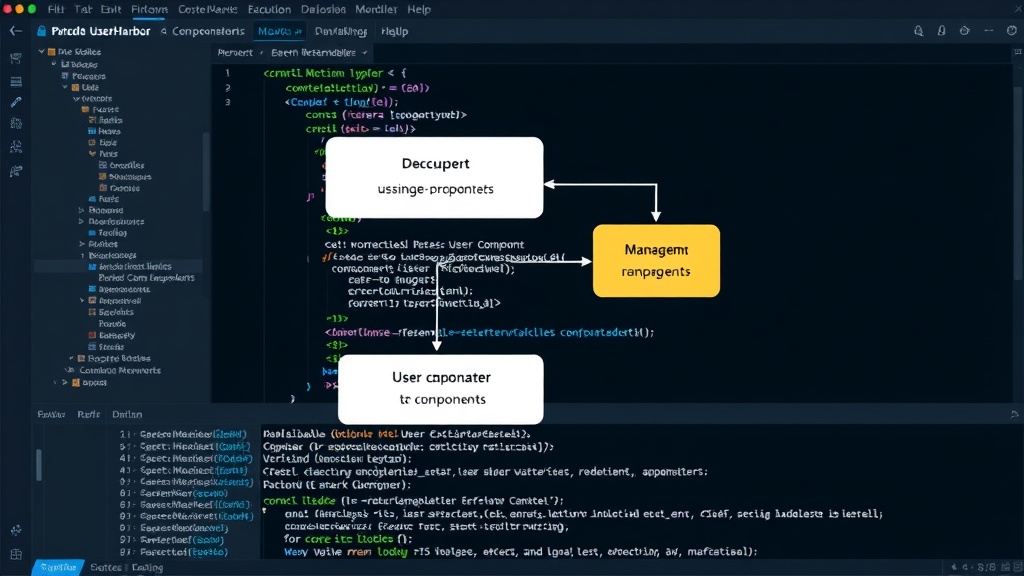Click the orange folder icon beside 'apoes' at the tree bottom
Image resolution: width=1024 pixels, height=576 pixels.
click(x=76, y=382)
